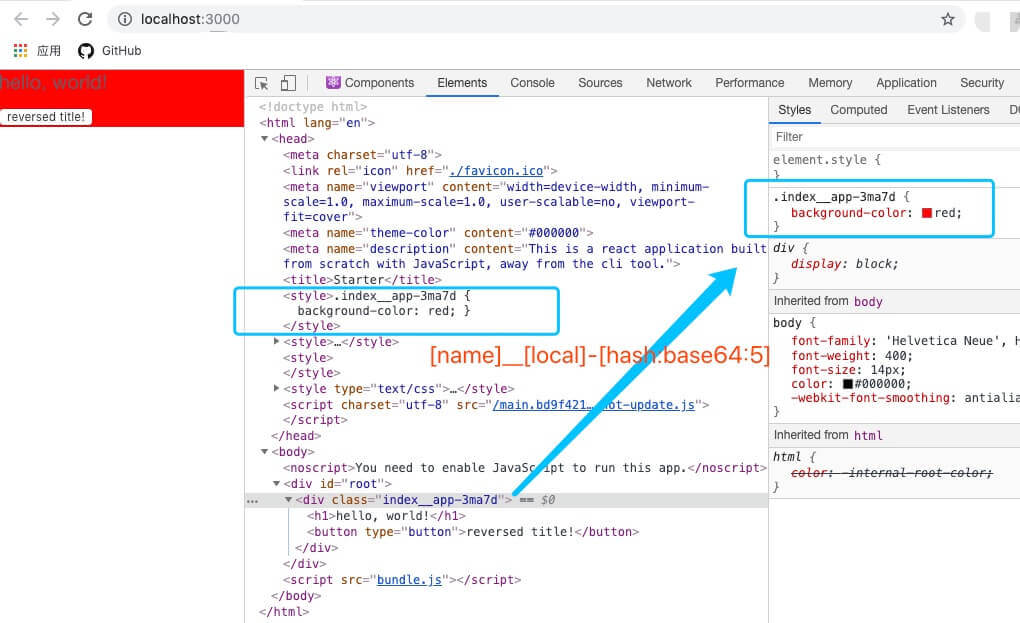The image size is (1020, 623).
Task: Open the Network tab
Action: tap(669, 83)
